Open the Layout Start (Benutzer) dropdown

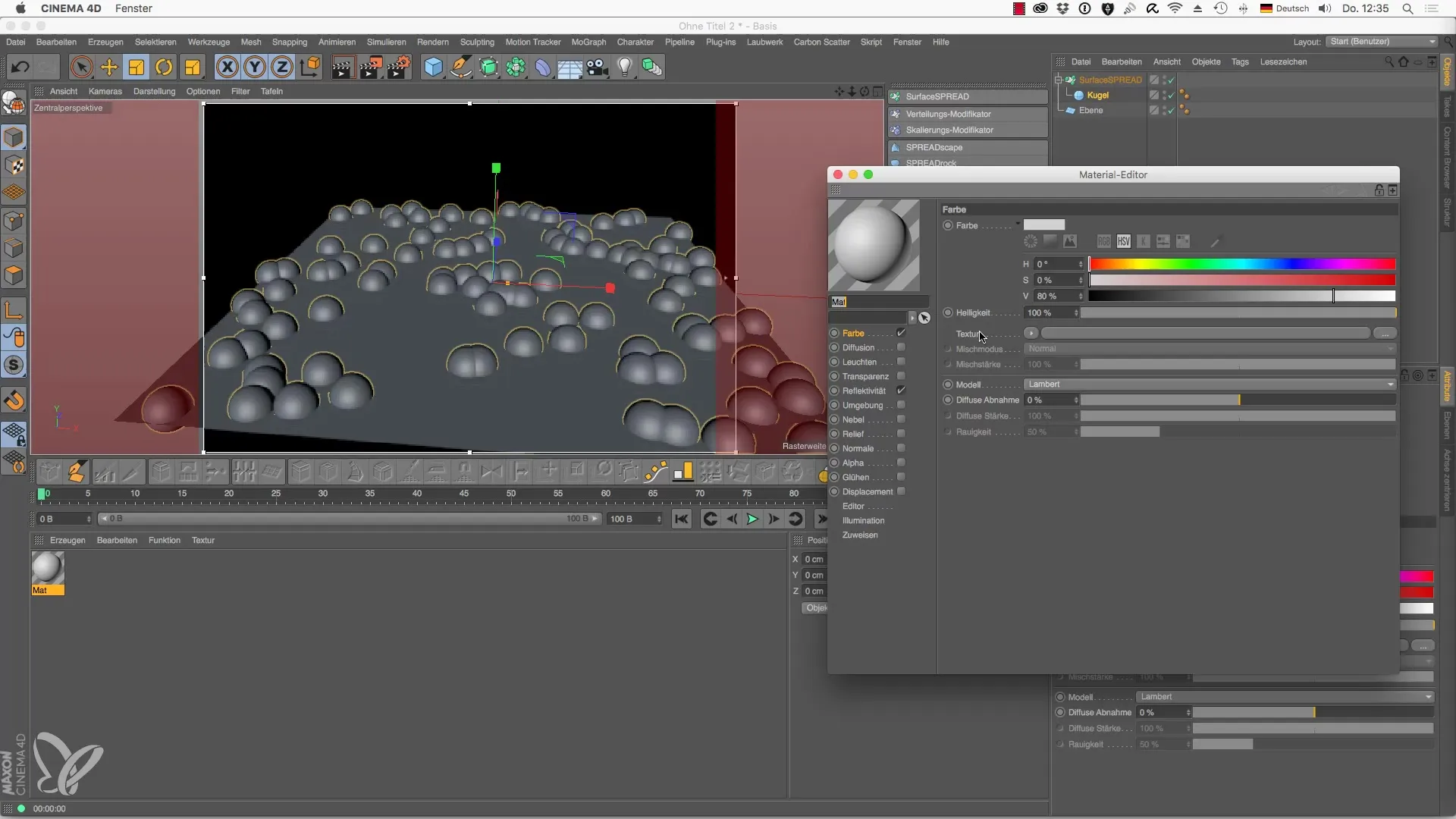[x=1382, y=42]
